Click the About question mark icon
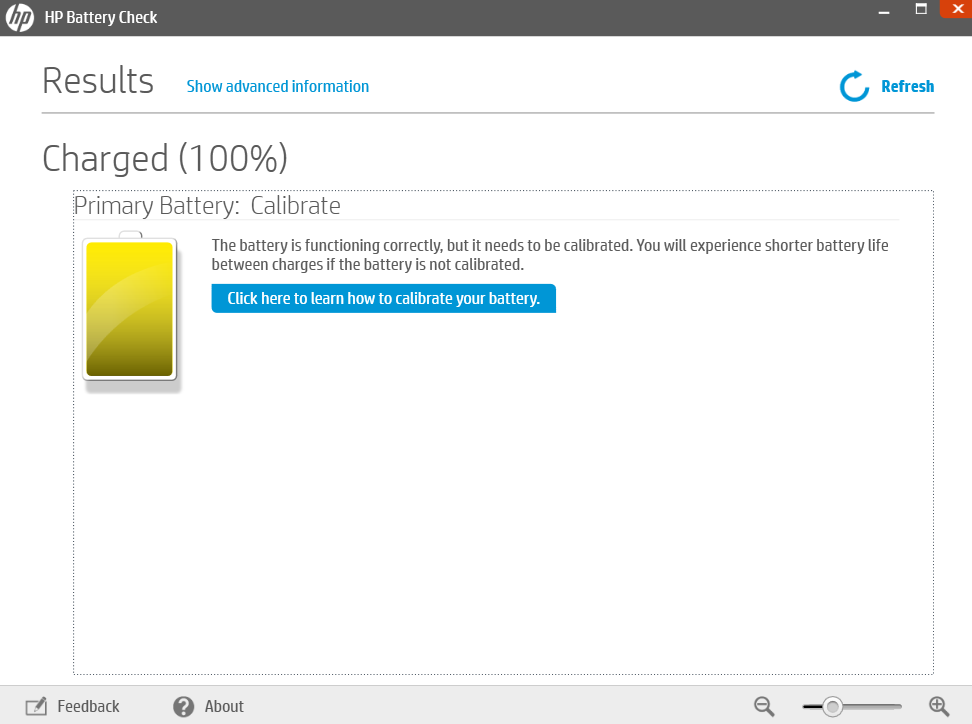 (182, 706)
